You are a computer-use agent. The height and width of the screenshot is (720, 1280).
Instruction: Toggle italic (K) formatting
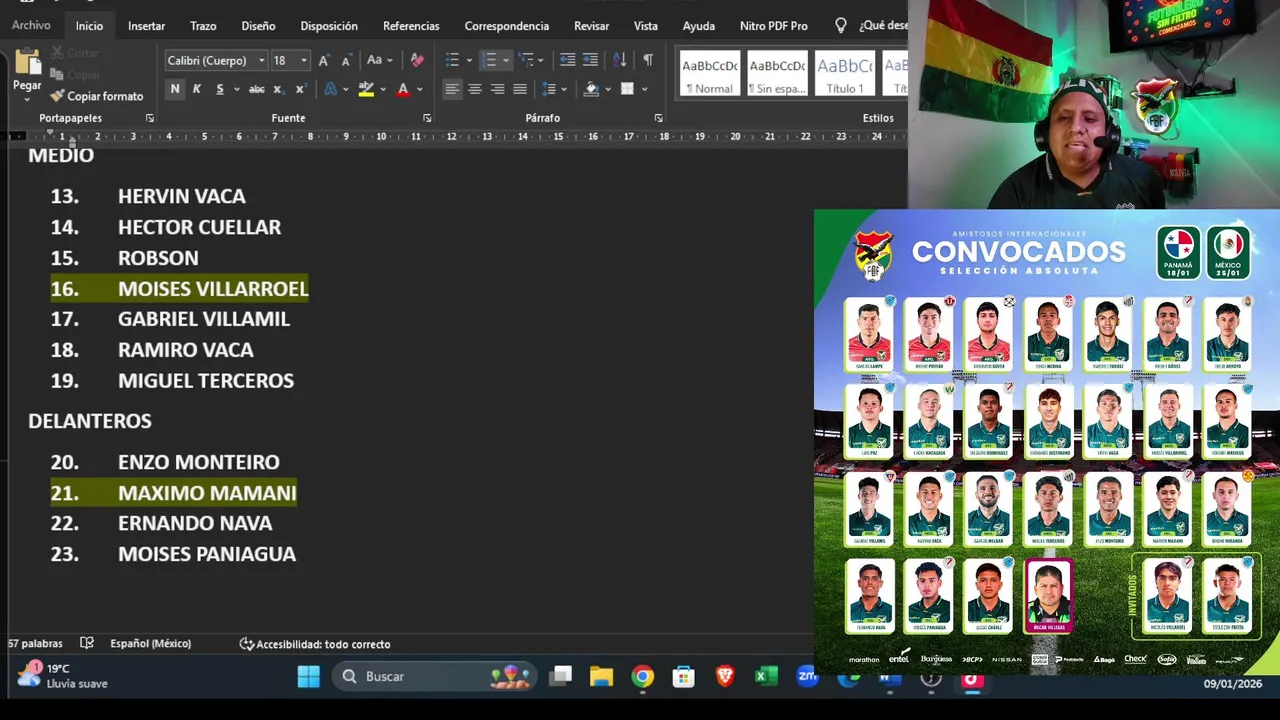pyautogui.click(x=197, y=89)
